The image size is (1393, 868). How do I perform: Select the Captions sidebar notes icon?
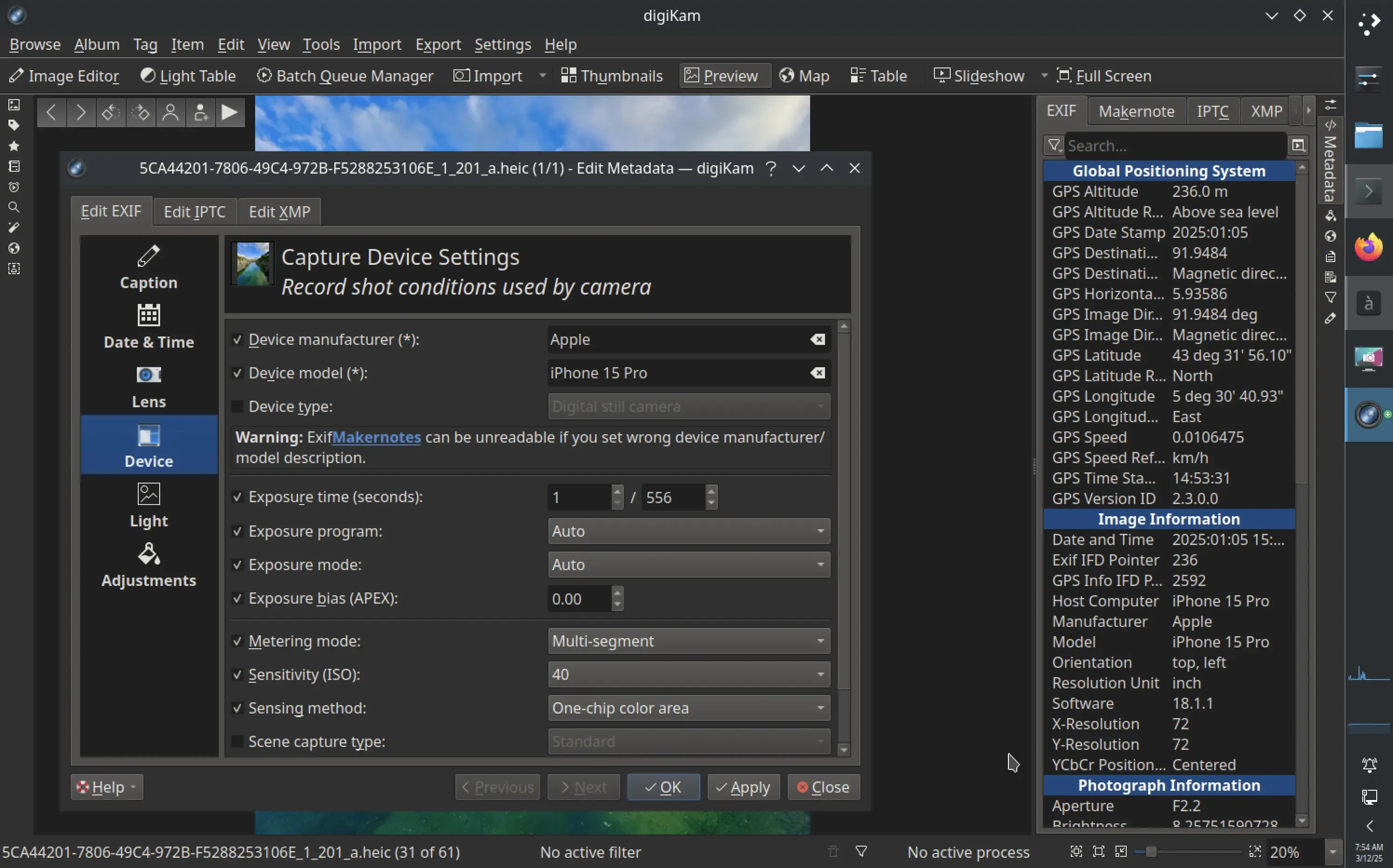(14, 166)
